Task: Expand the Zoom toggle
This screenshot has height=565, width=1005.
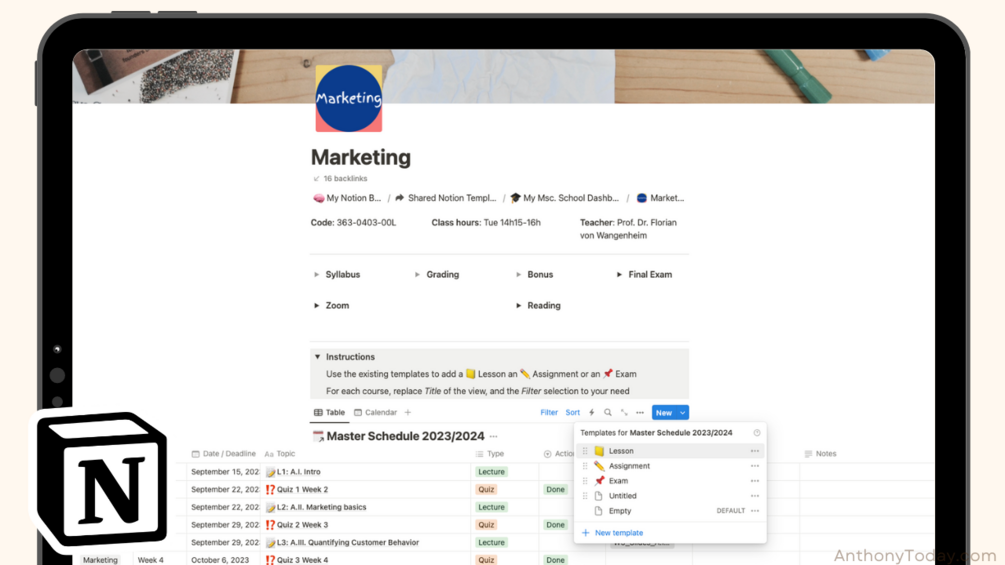Action: (317, 306)
